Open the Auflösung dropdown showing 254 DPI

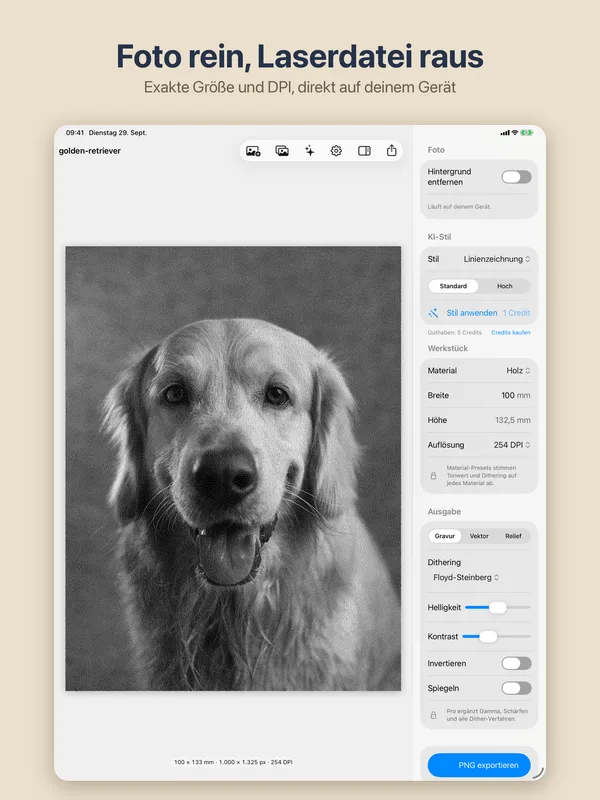pos(512,445)
